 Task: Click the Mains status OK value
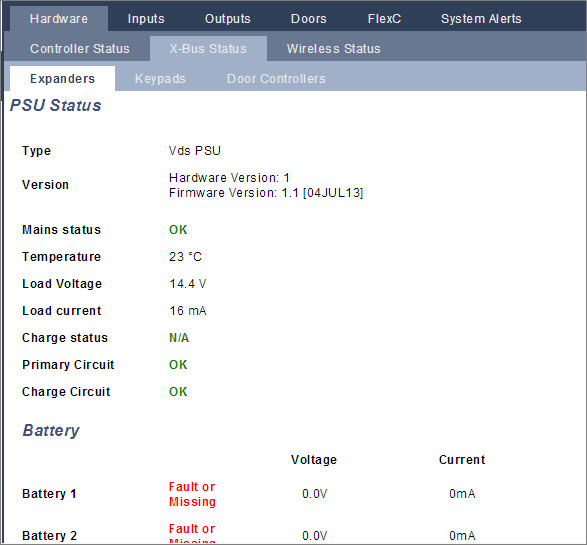point(178,229)
